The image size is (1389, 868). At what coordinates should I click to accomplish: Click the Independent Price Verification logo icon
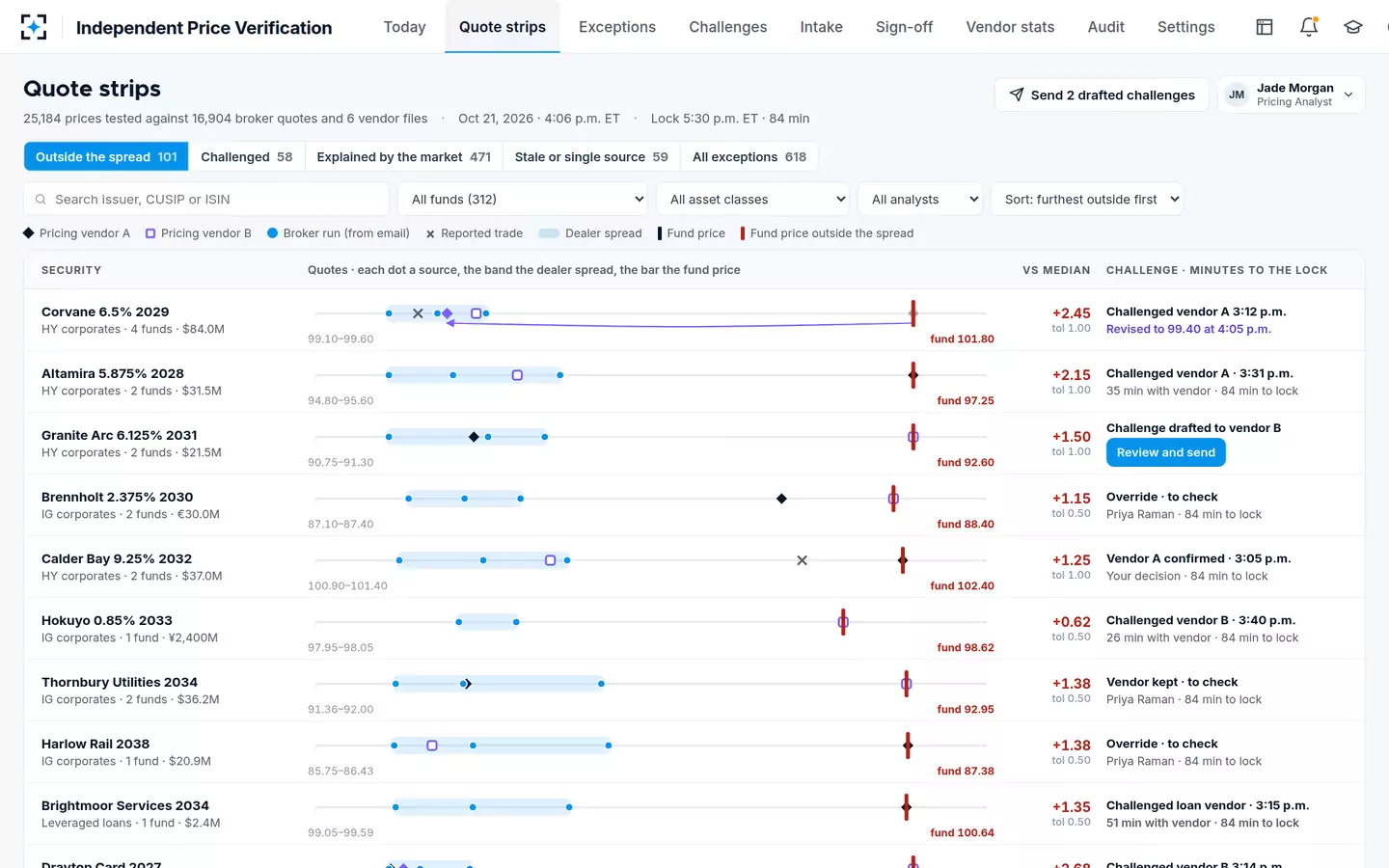[34, 27]
